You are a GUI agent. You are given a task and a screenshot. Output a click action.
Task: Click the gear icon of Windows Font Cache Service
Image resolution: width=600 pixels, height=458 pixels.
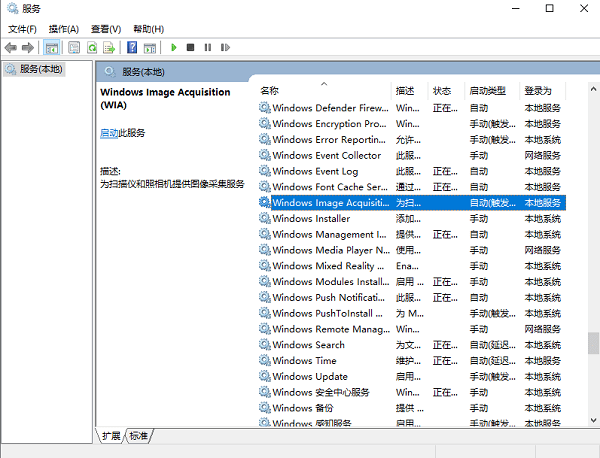264,186
